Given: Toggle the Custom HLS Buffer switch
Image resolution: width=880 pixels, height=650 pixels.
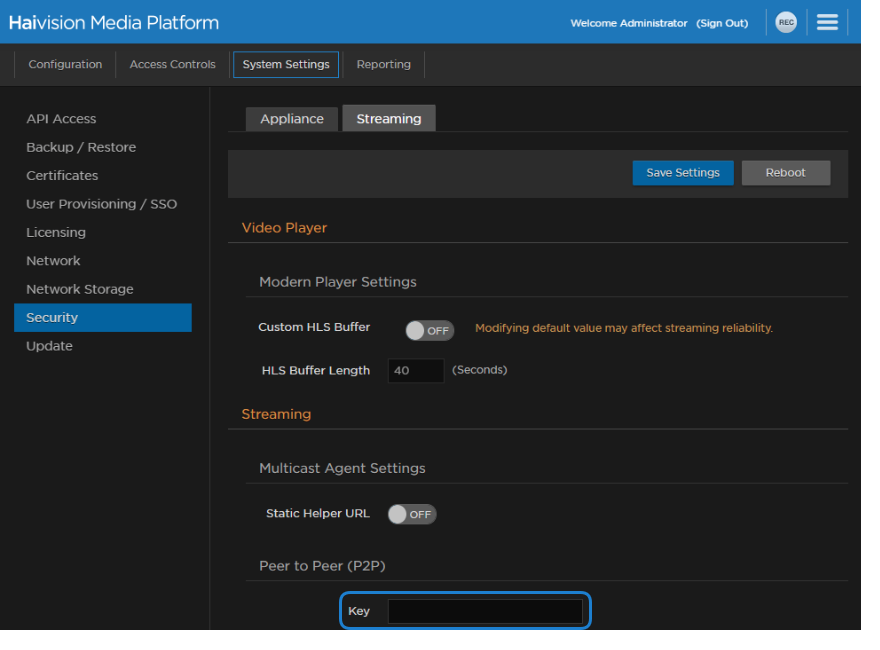Looking at the screenshot, I should pyautogui.click(x=429, y=330).
